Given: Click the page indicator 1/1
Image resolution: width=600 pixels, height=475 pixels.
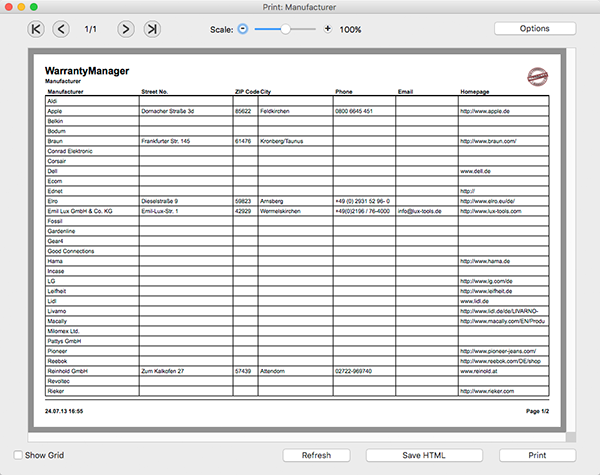Looking at the screenshot, I should tap(91, 29).
